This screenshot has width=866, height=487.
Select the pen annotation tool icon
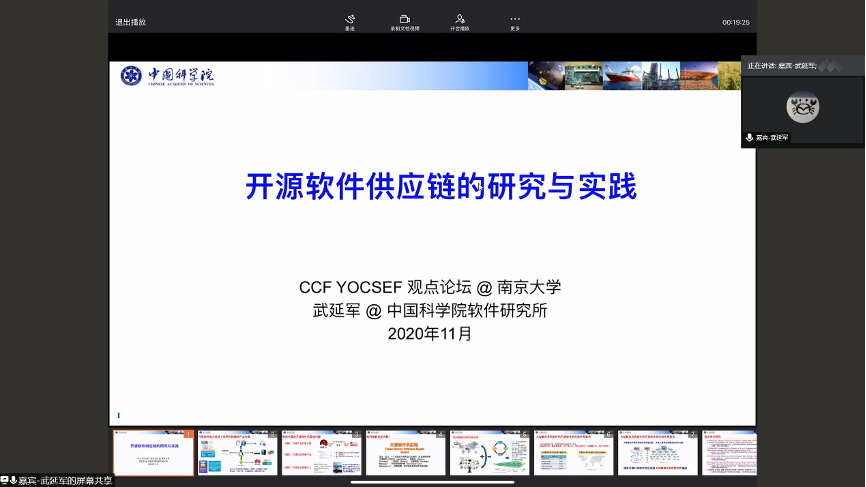(x=350, y=19)
